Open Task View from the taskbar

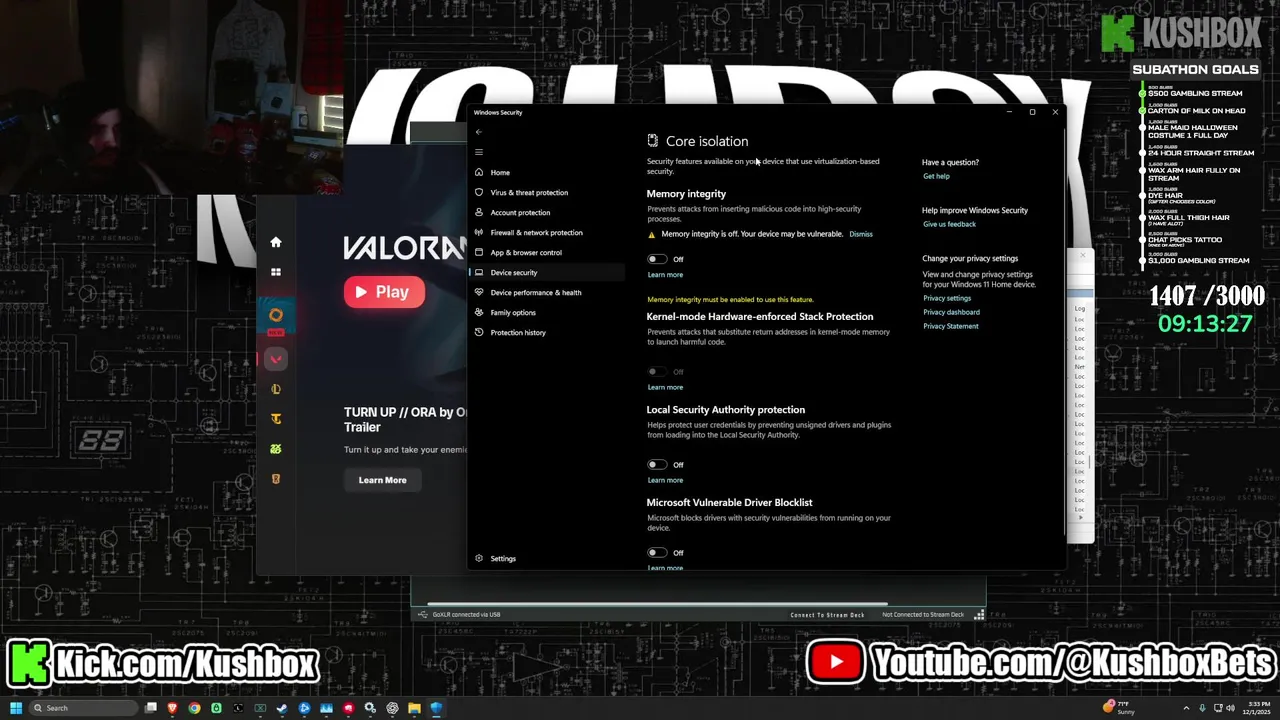point(151,708)
